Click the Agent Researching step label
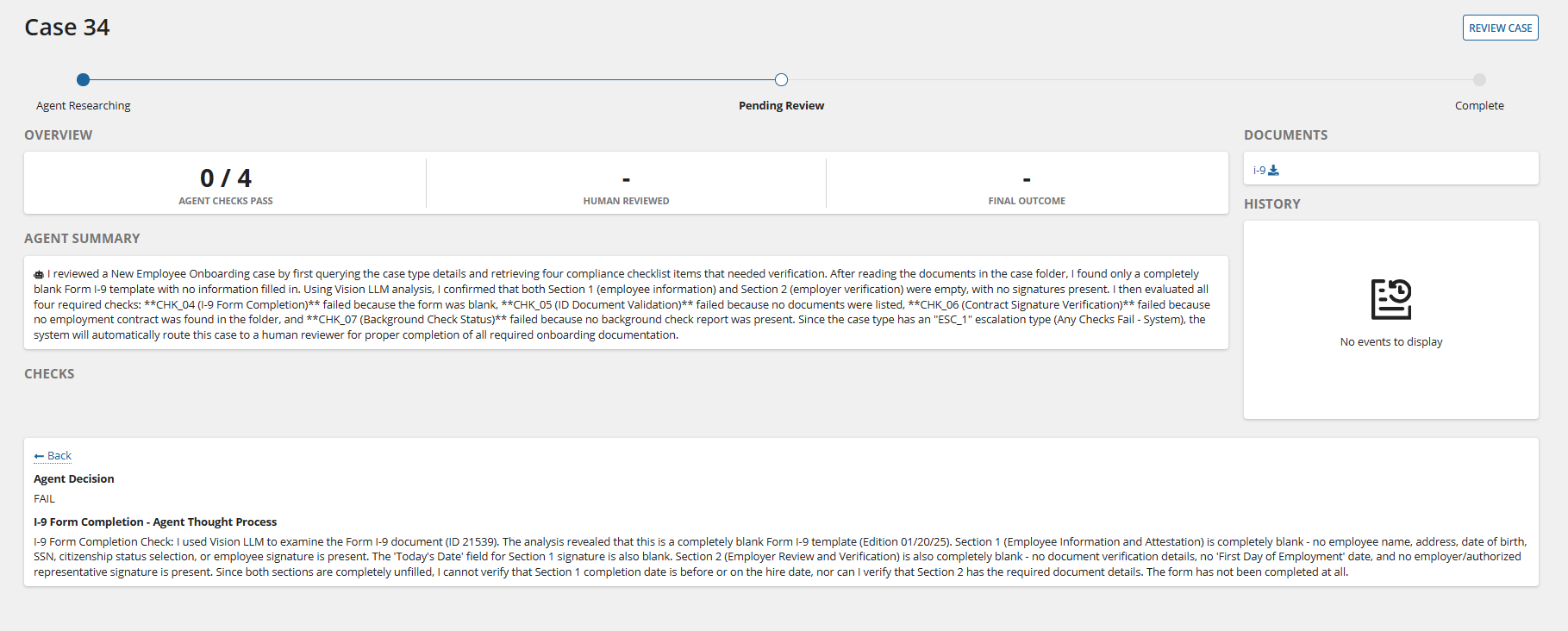 click(x=83, y=105)
